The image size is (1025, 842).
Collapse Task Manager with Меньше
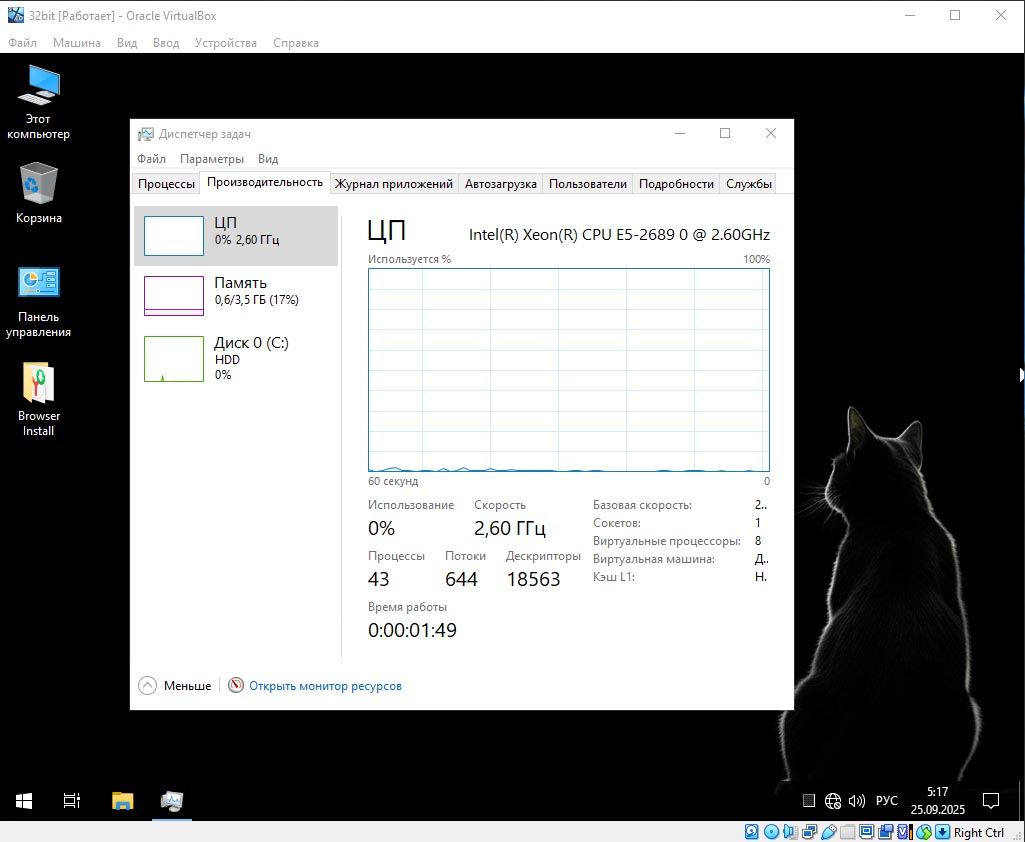pos(175,686)
